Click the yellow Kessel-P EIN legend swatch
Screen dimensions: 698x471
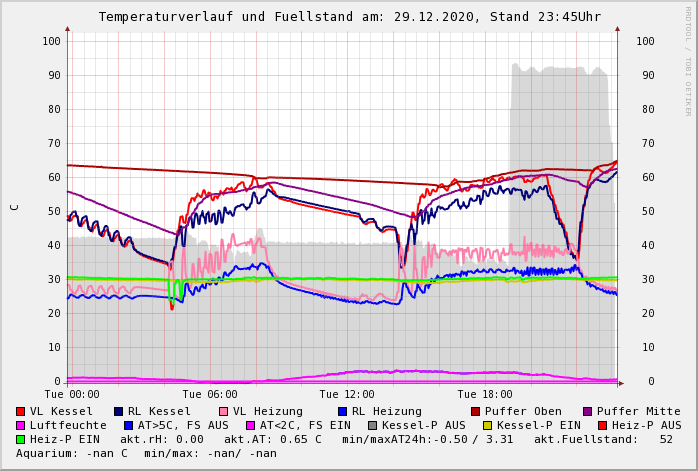488,425
